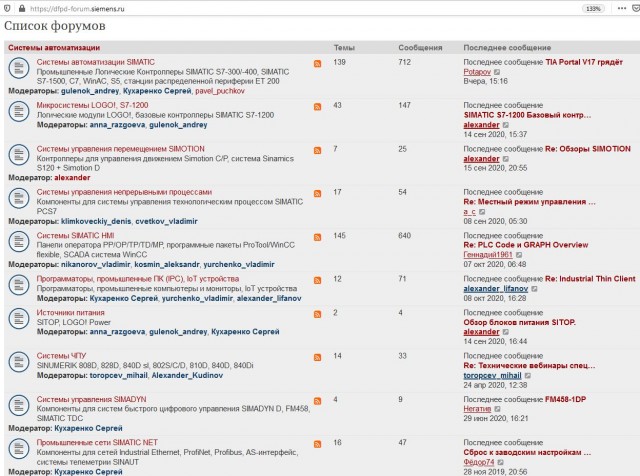
Task: Click forum status icon beside Системы автоматизации SIMATIC
Action: click(x=19, y=68)
